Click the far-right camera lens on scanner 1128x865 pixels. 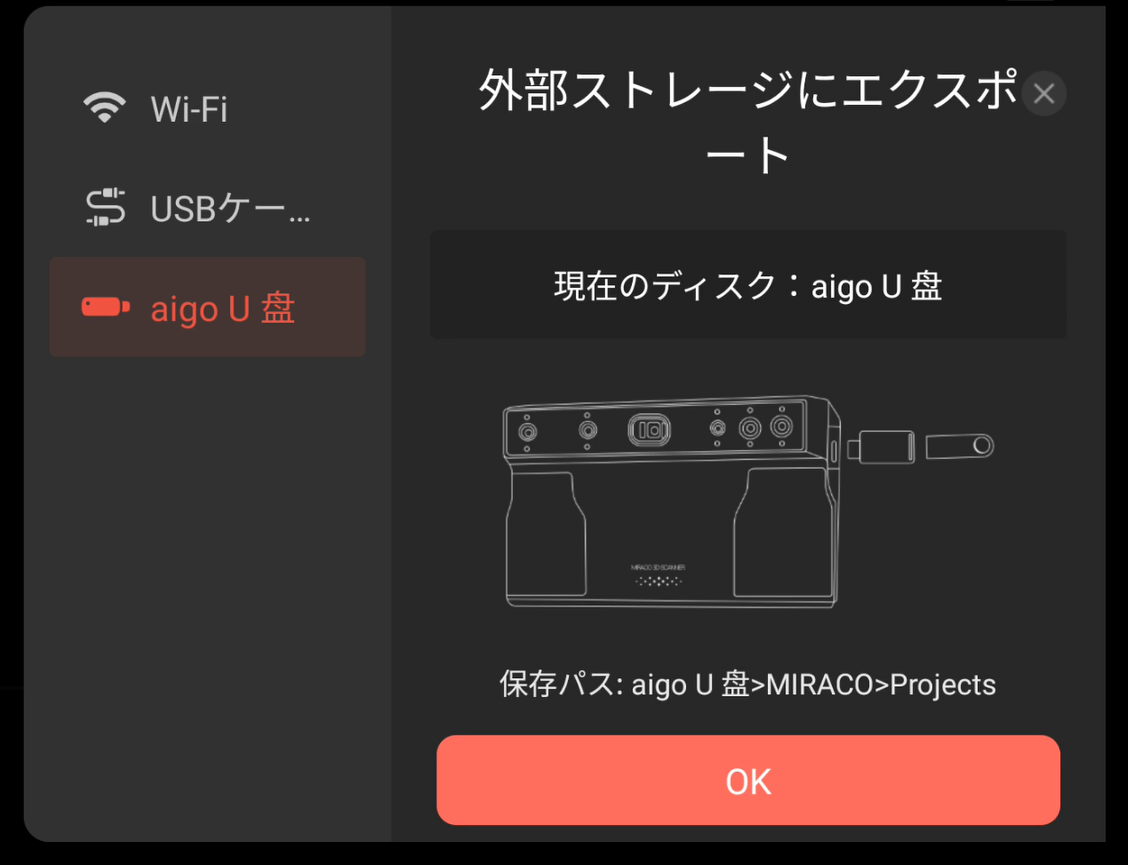(781, 426)
